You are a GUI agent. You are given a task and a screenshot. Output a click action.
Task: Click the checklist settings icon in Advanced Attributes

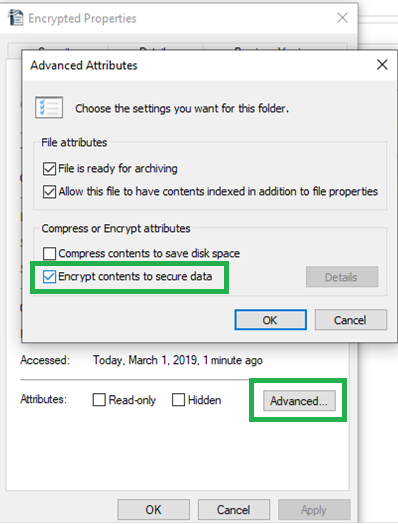[x=49, y=108]
